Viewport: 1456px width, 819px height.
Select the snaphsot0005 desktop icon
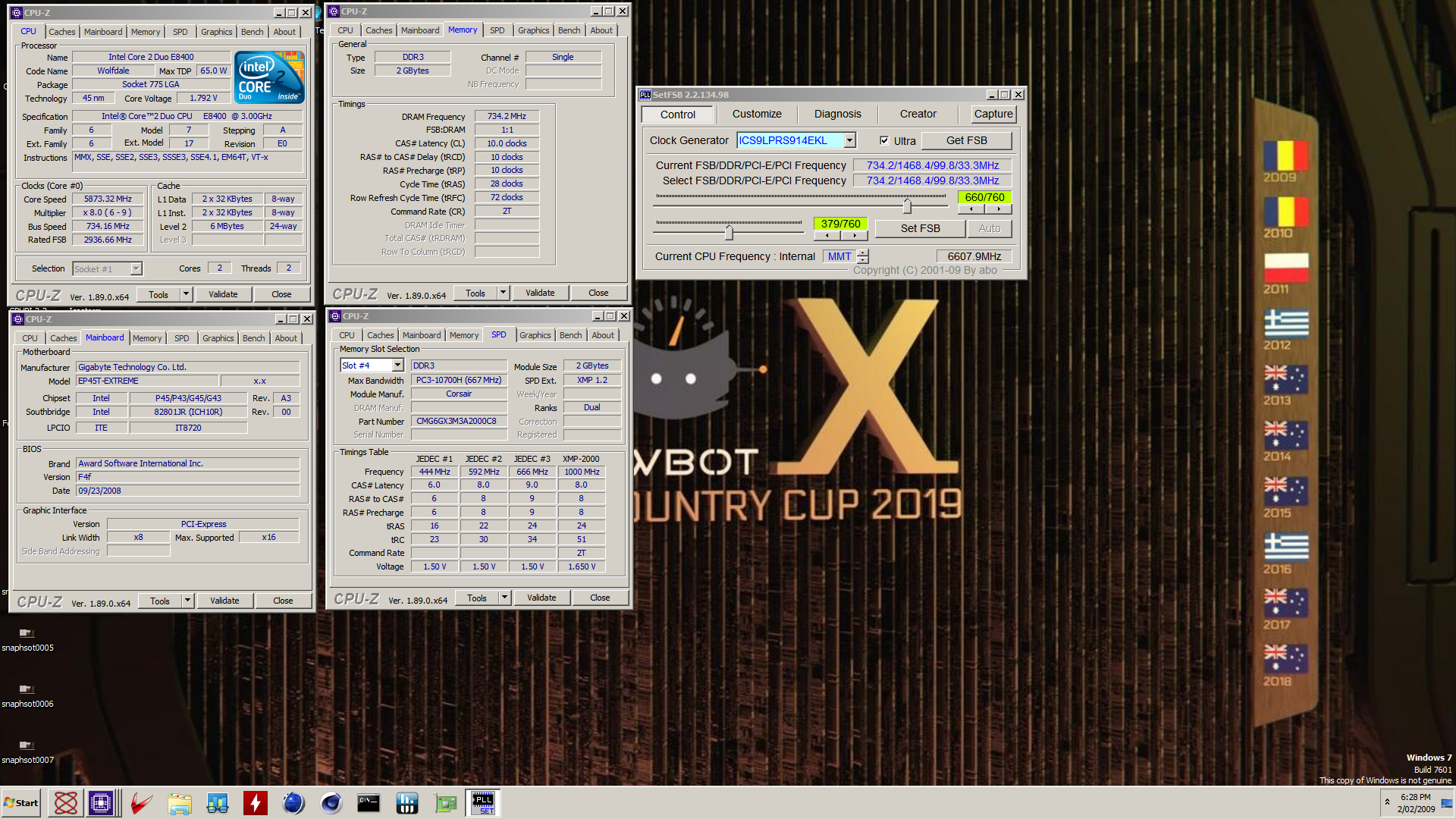27,639
